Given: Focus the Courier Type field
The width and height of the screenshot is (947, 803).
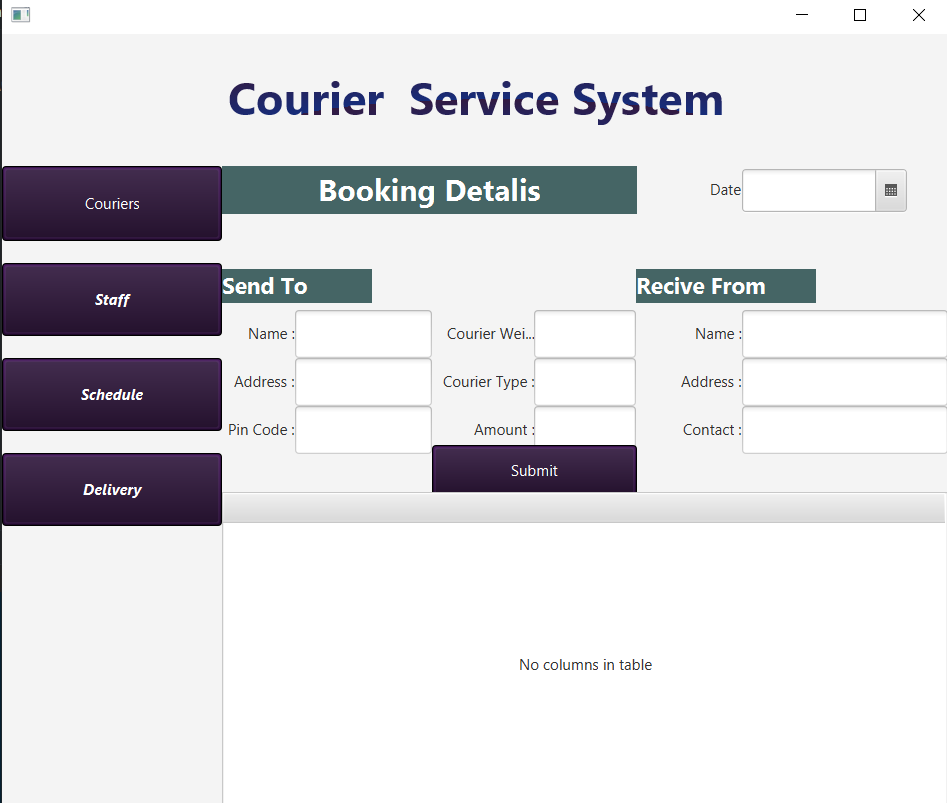Looking at the screenshot, I should pyautogui.click(x=585, y=382).
